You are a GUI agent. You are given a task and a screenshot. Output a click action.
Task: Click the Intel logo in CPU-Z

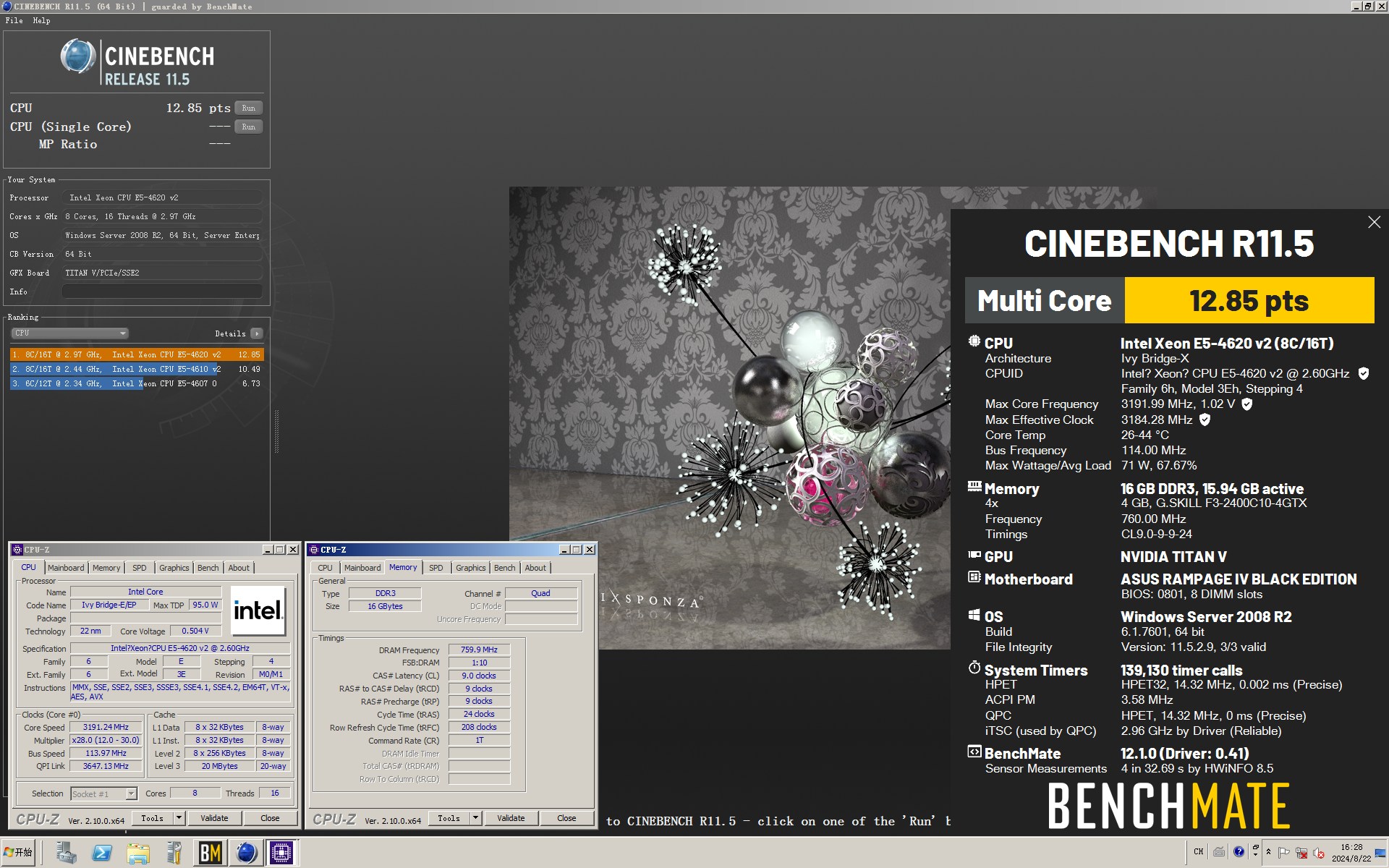point(258,610)
